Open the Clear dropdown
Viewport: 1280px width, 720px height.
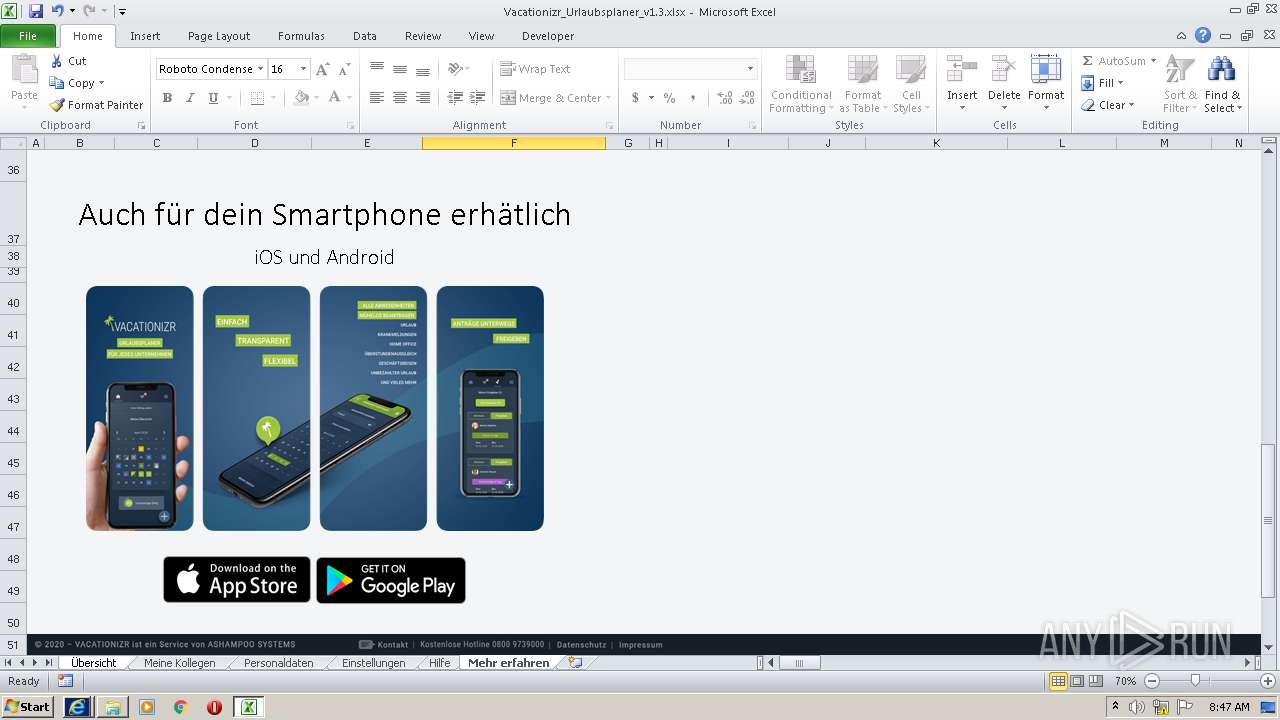coord(1131,105)
